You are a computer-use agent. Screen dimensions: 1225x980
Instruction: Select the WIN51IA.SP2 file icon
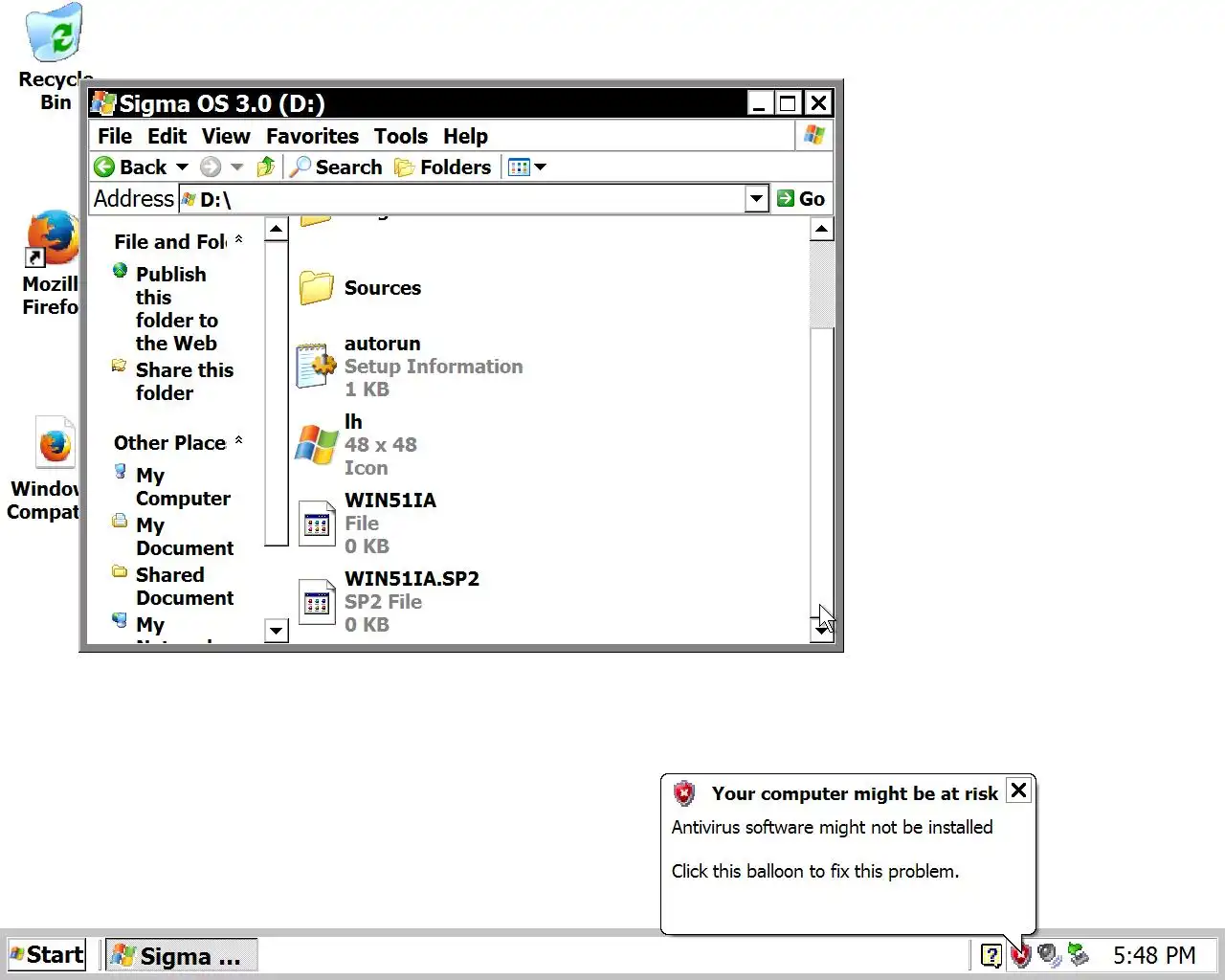(x=317, y=601)
